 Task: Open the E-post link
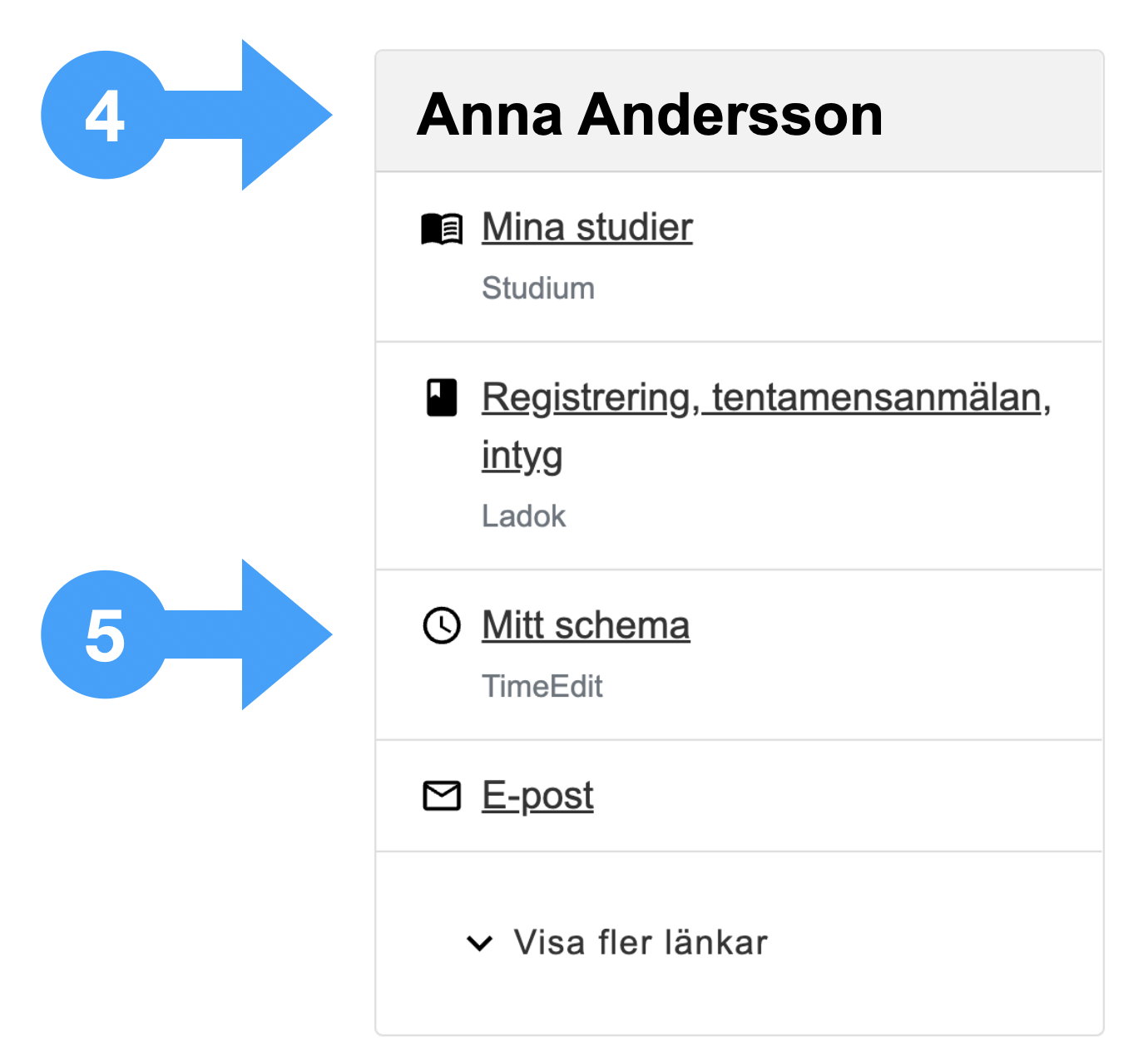(537, 796)
